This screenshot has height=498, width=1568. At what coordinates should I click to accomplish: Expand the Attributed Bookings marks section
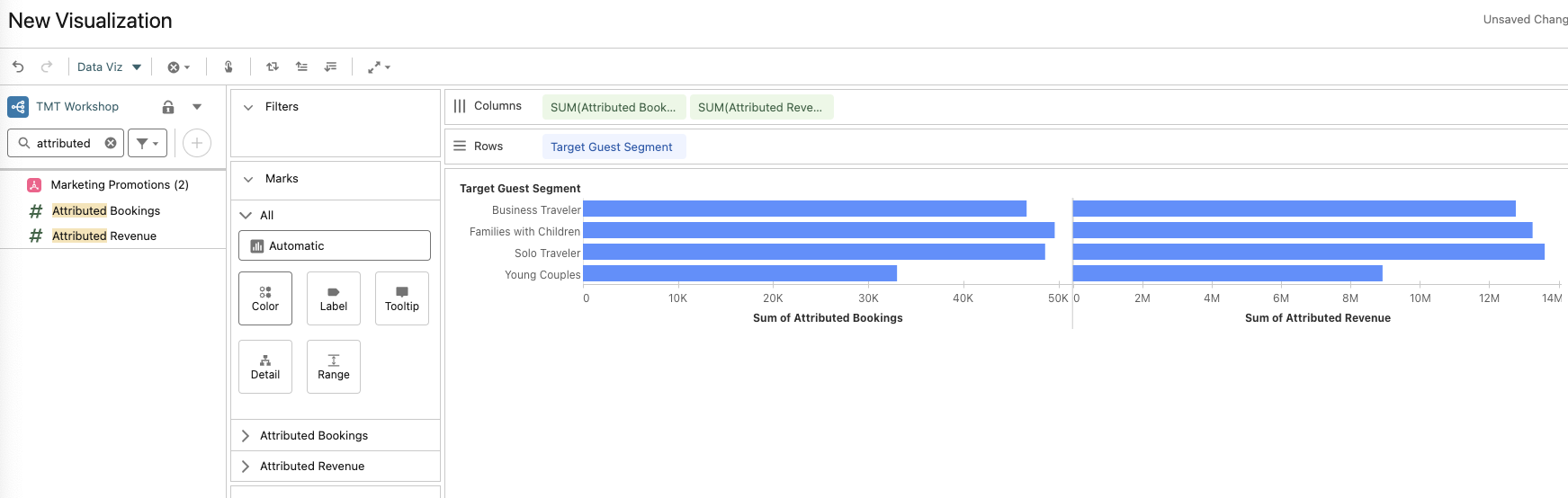point(246,436)
